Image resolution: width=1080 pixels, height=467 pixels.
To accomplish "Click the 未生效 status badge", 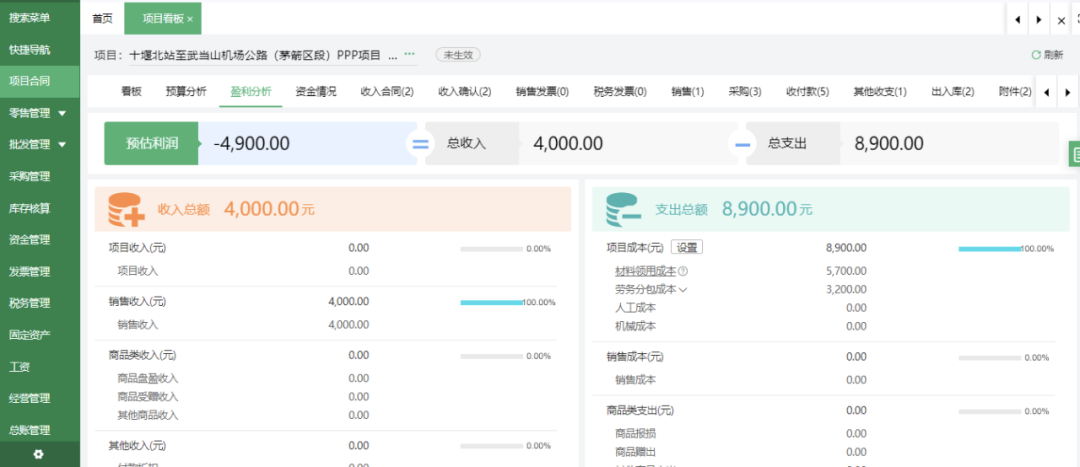I will coord(458,55).
